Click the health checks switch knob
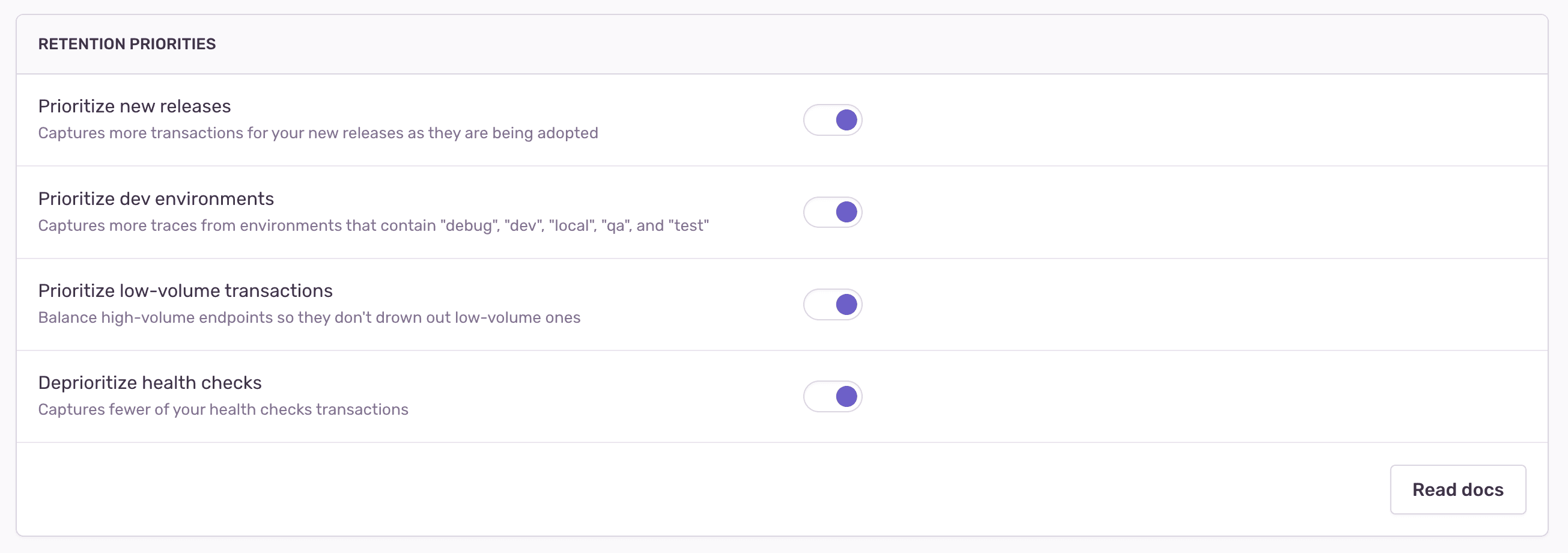The image size is (1568, 553). [x=846, y=396]
